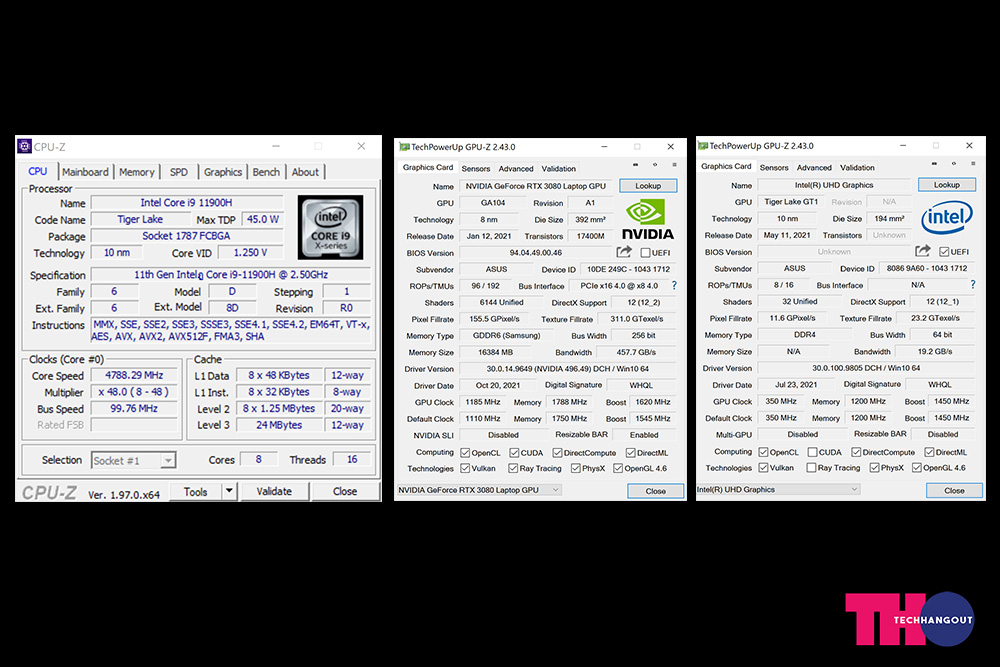This screenshot has width=1000, height=667.
Task: Click the 'Tiger Lake GT1' GPU value field
Action: point(791,202)
